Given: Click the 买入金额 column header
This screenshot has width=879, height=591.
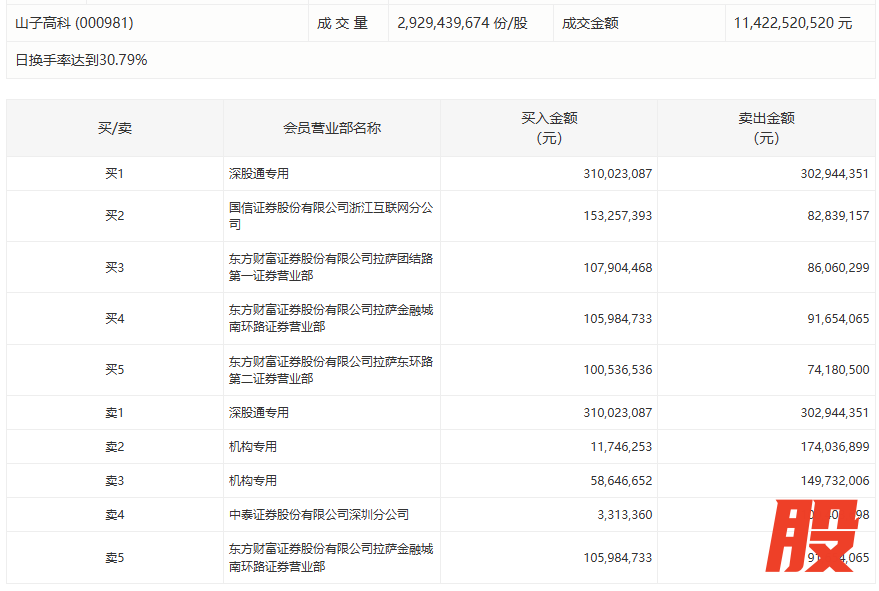Looking at the screenshot, I should click(548, 128).
